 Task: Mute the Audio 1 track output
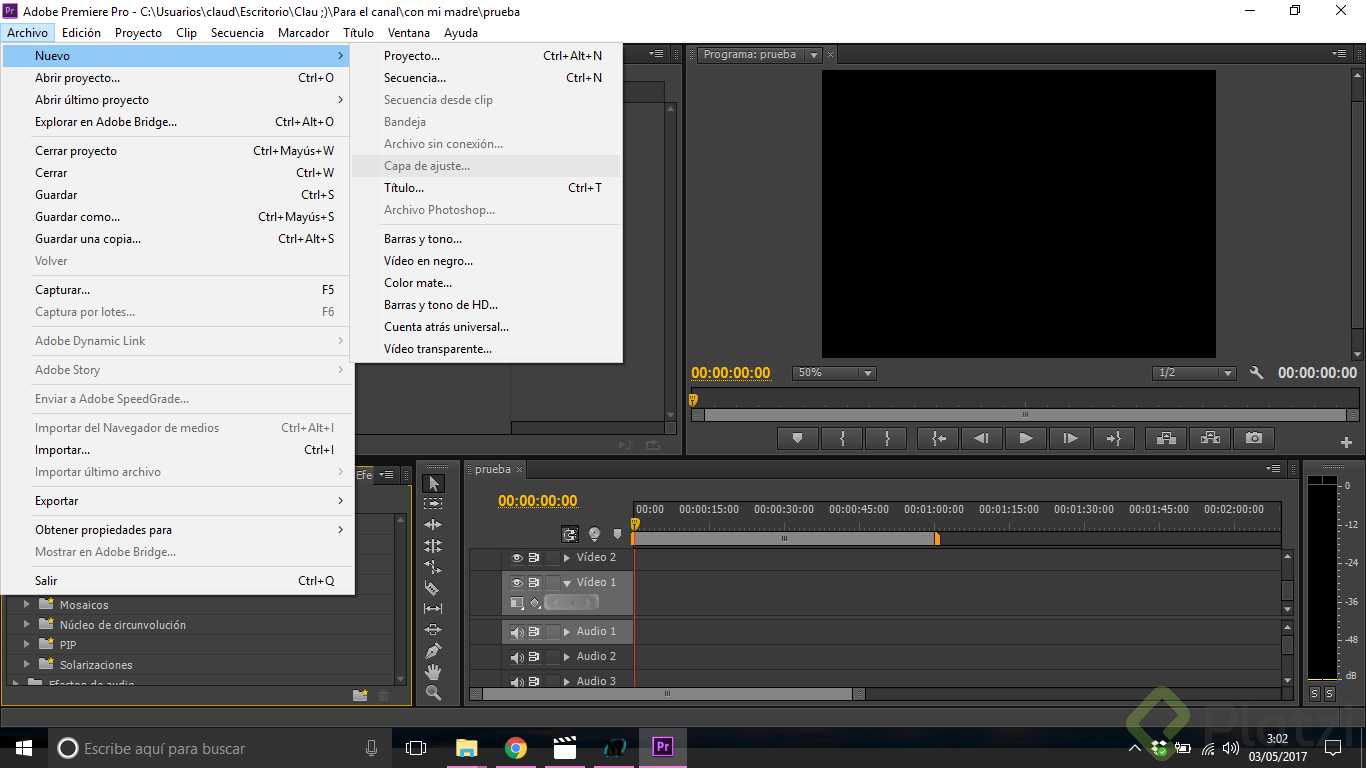tap(517, 632)
